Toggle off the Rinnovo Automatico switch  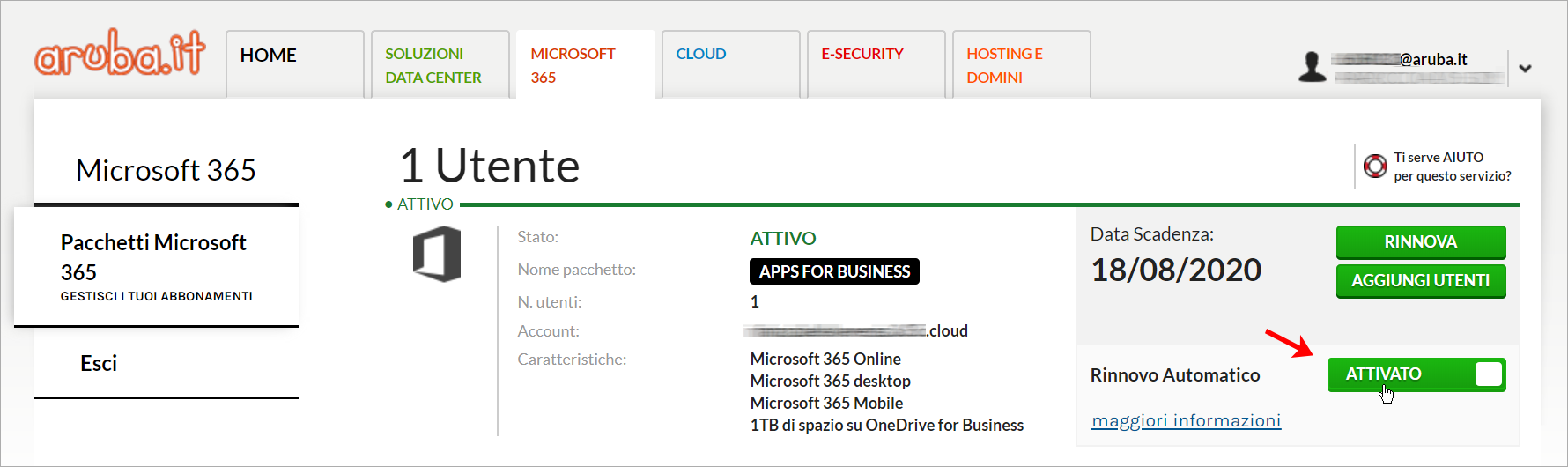(1416, 374)
